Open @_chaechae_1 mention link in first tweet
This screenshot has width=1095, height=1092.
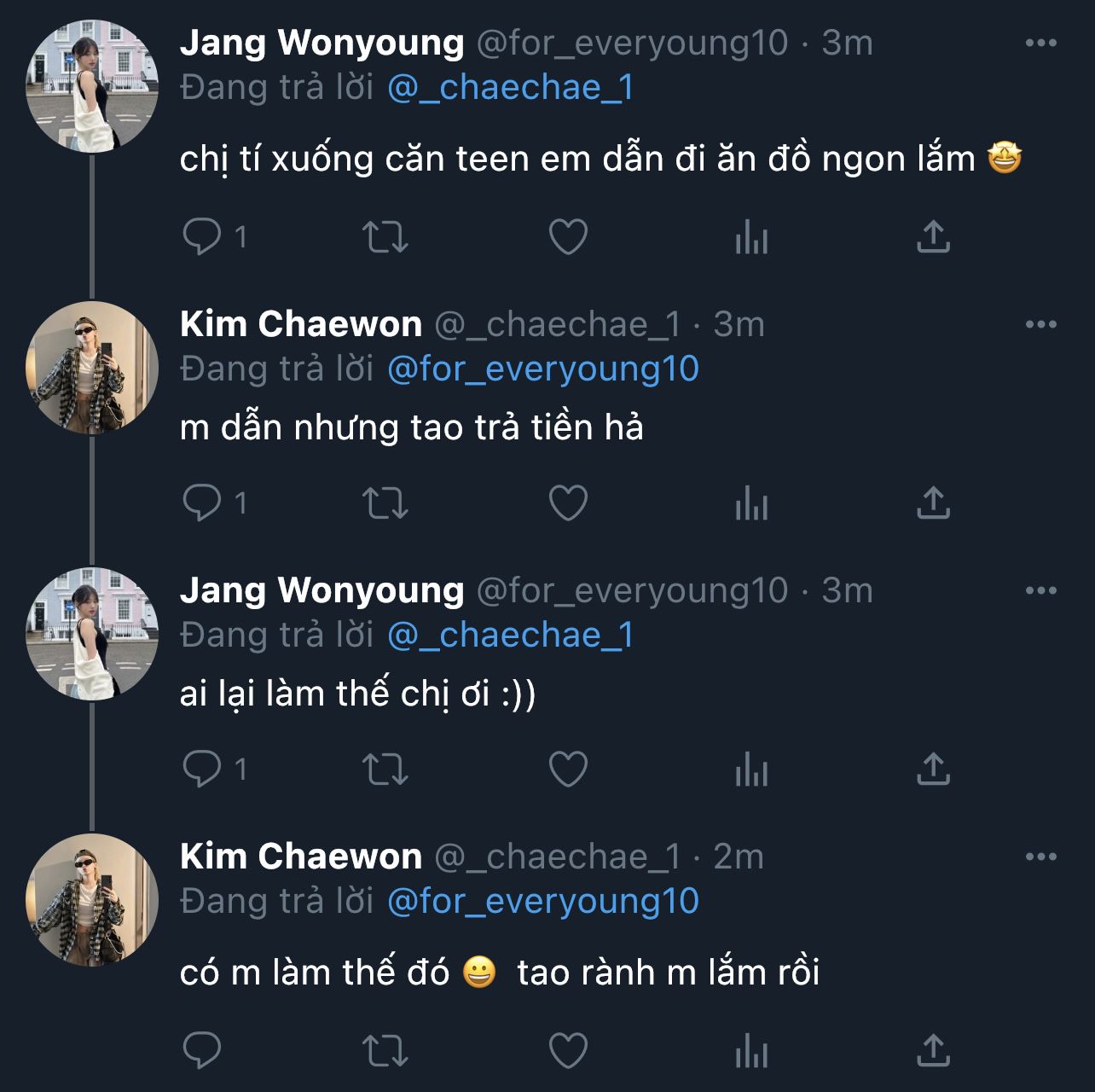[x=510, y=88]
